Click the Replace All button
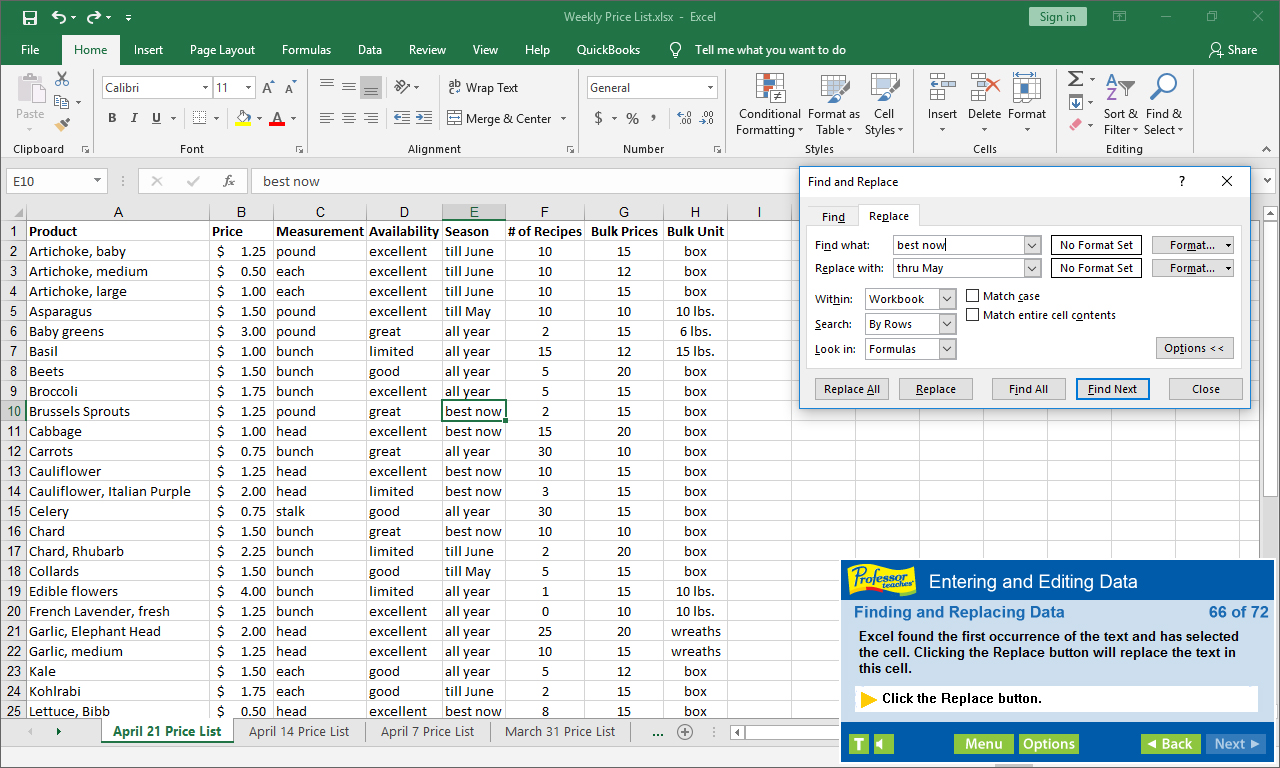This screenshot has width=1280, height=768. point(851,388)
